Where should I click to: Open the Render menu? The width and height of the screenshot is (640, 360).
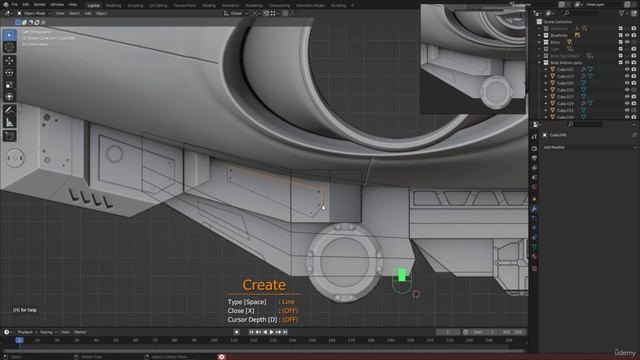[40, 4]
